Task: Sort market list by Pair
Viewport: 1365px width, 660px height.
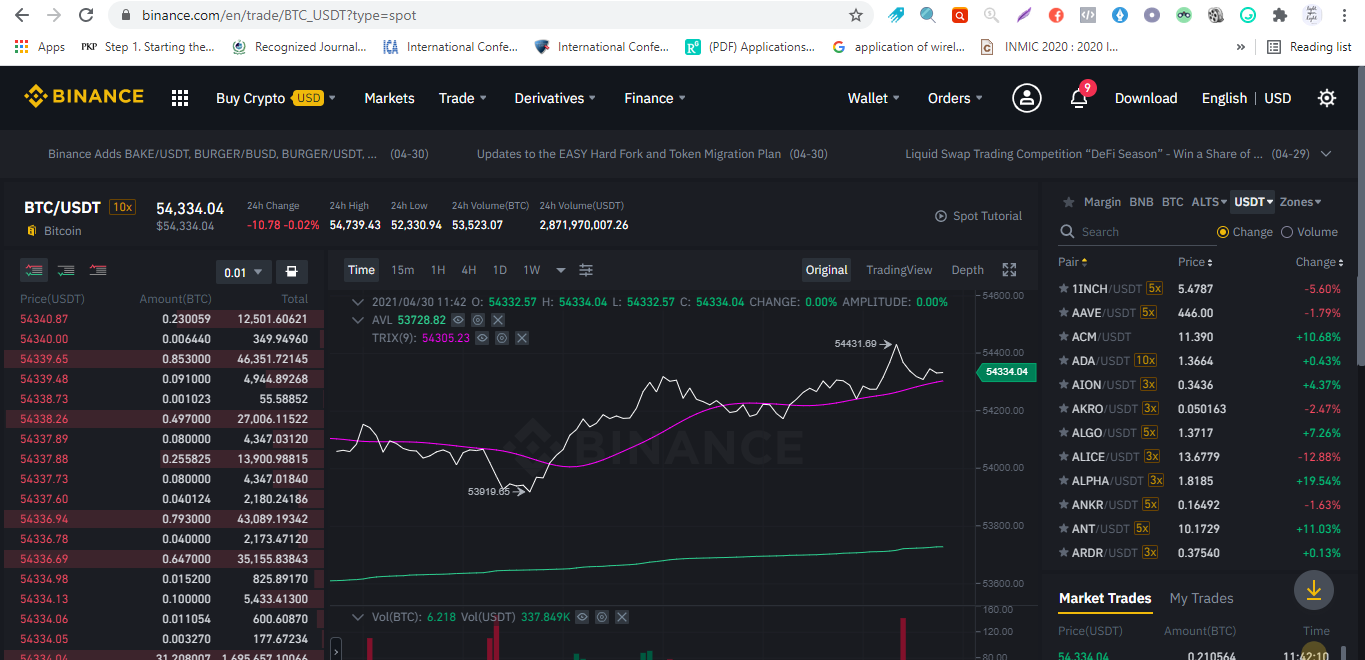Action: coord(1072,262)
